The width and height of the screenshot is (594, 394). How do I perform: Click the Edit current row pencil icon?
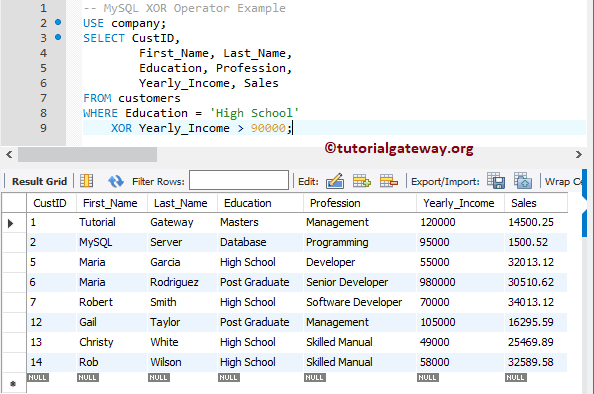pos(335,181)
